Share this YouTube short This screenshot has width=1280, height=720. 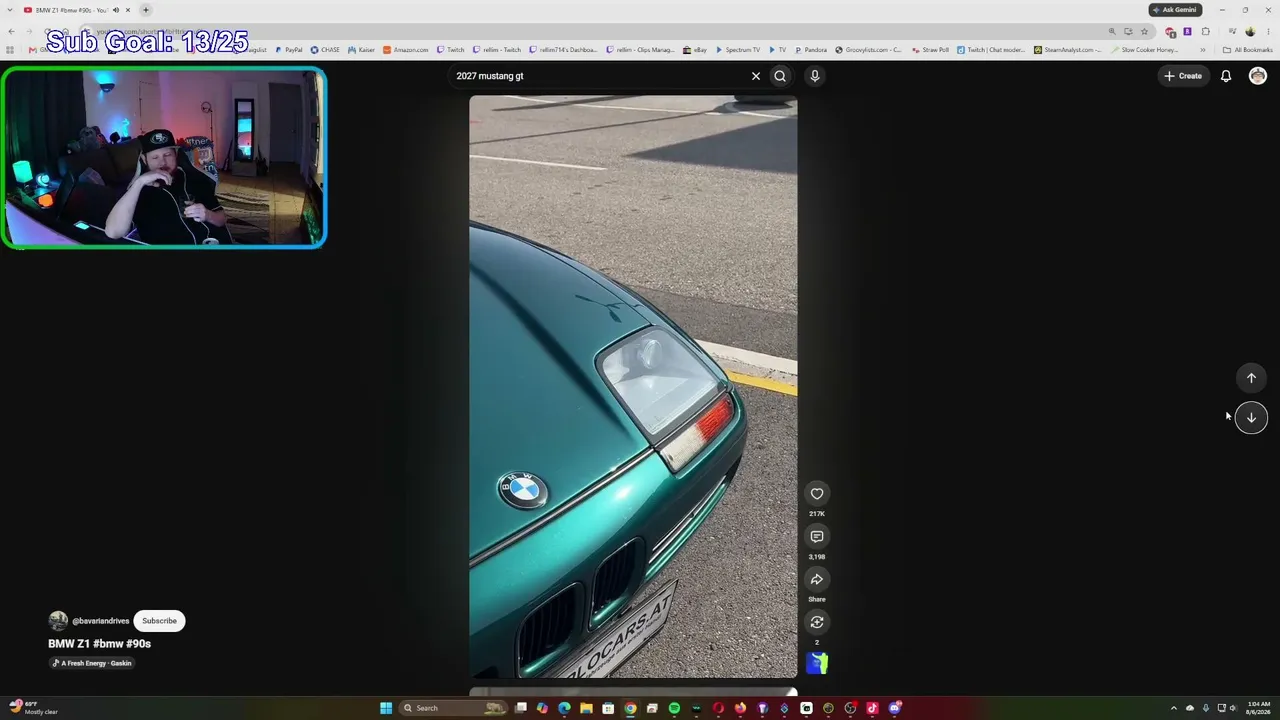[817, 580]
